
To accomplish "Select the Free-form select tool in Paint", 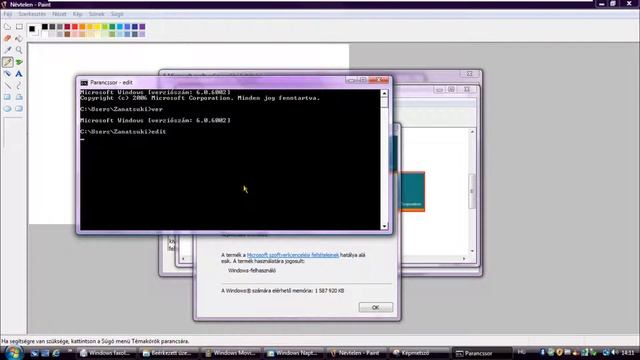I will pyautogui.click(x=7, y=27).
